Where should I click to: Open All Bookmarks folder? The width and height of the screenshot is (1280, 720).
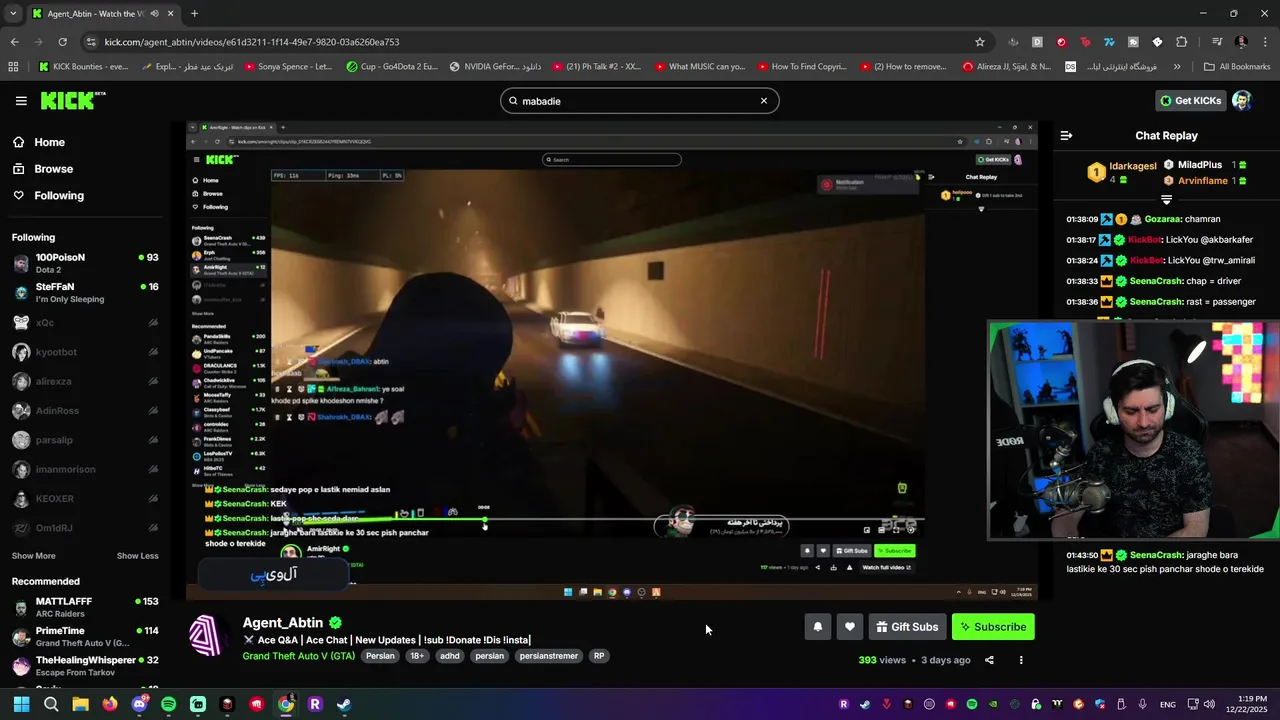click(x=1237, y=67)
